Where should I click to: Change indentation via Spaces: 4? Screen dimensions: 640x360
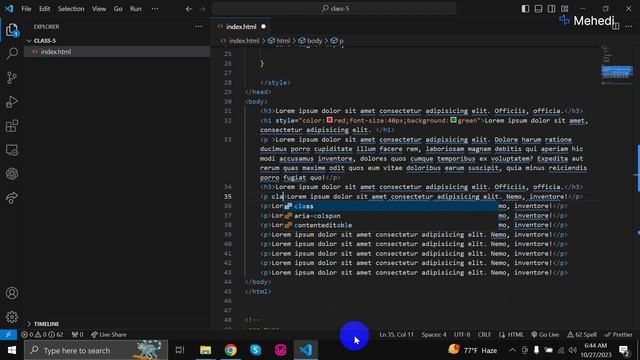tap(434, 335)
